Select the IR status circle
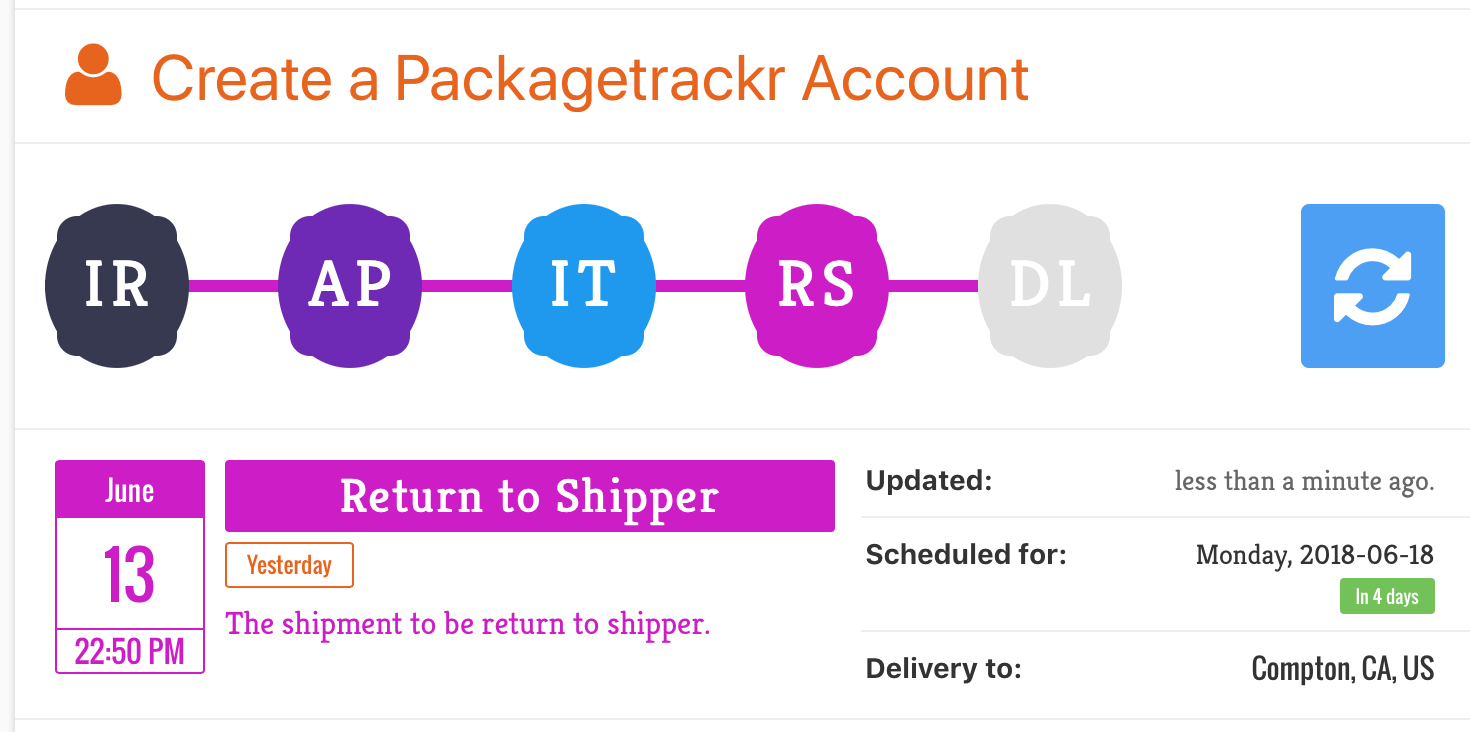1470x732 pixels. click(x=117, y=286)
